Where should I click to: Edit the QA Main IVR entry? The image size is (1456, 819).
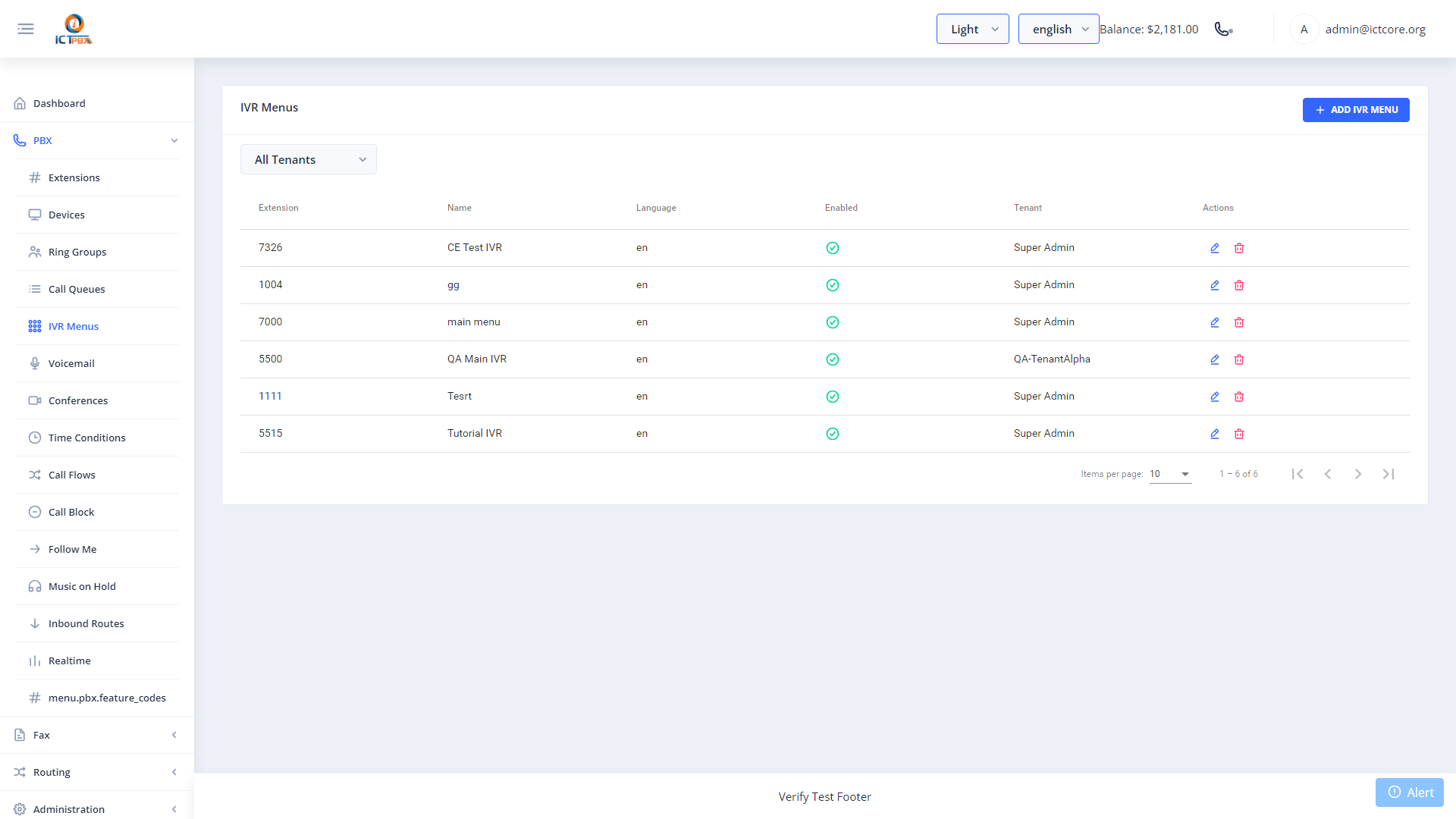1215,359
